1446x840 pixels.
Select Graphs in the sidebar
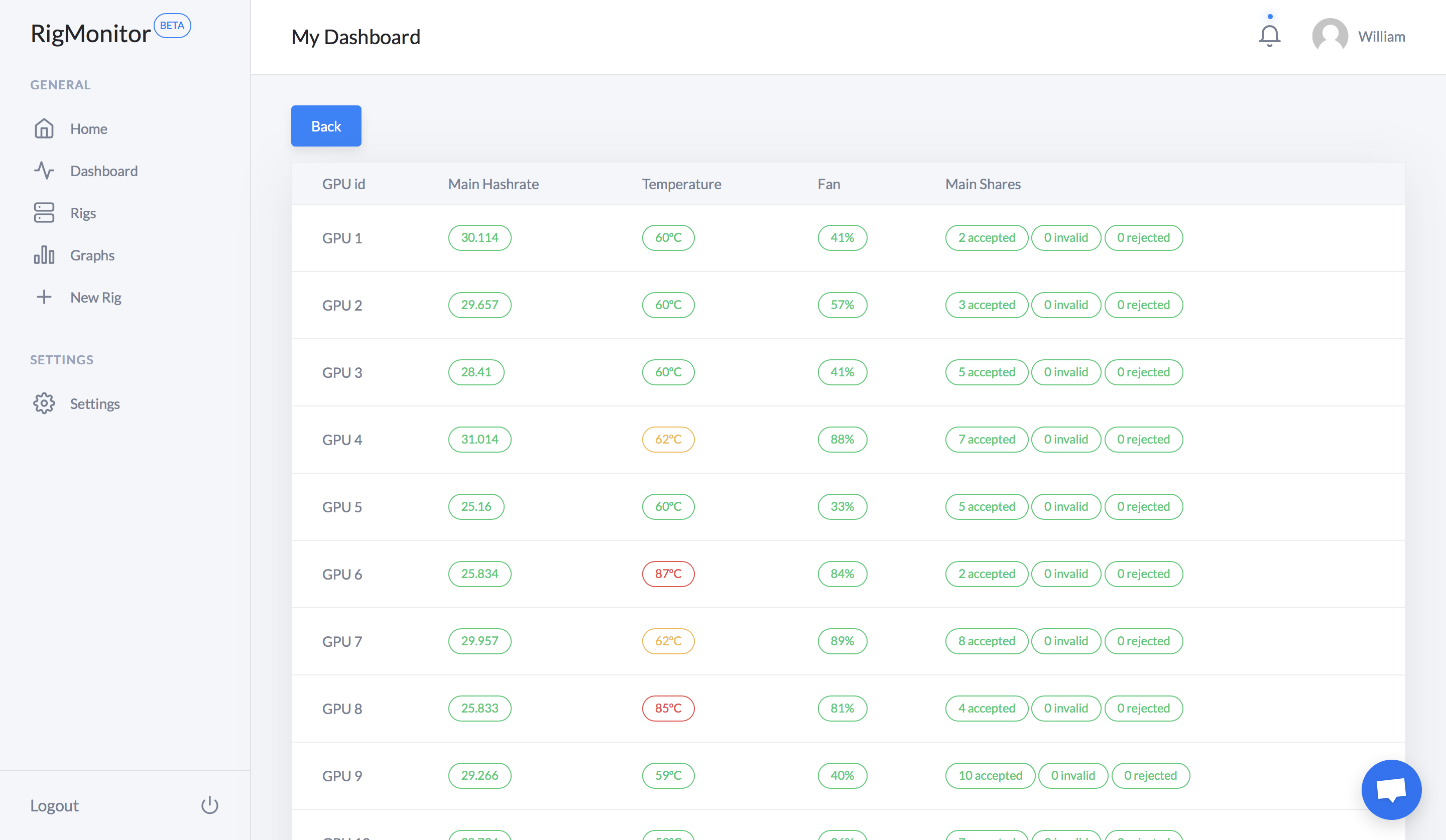coord(92,255)
